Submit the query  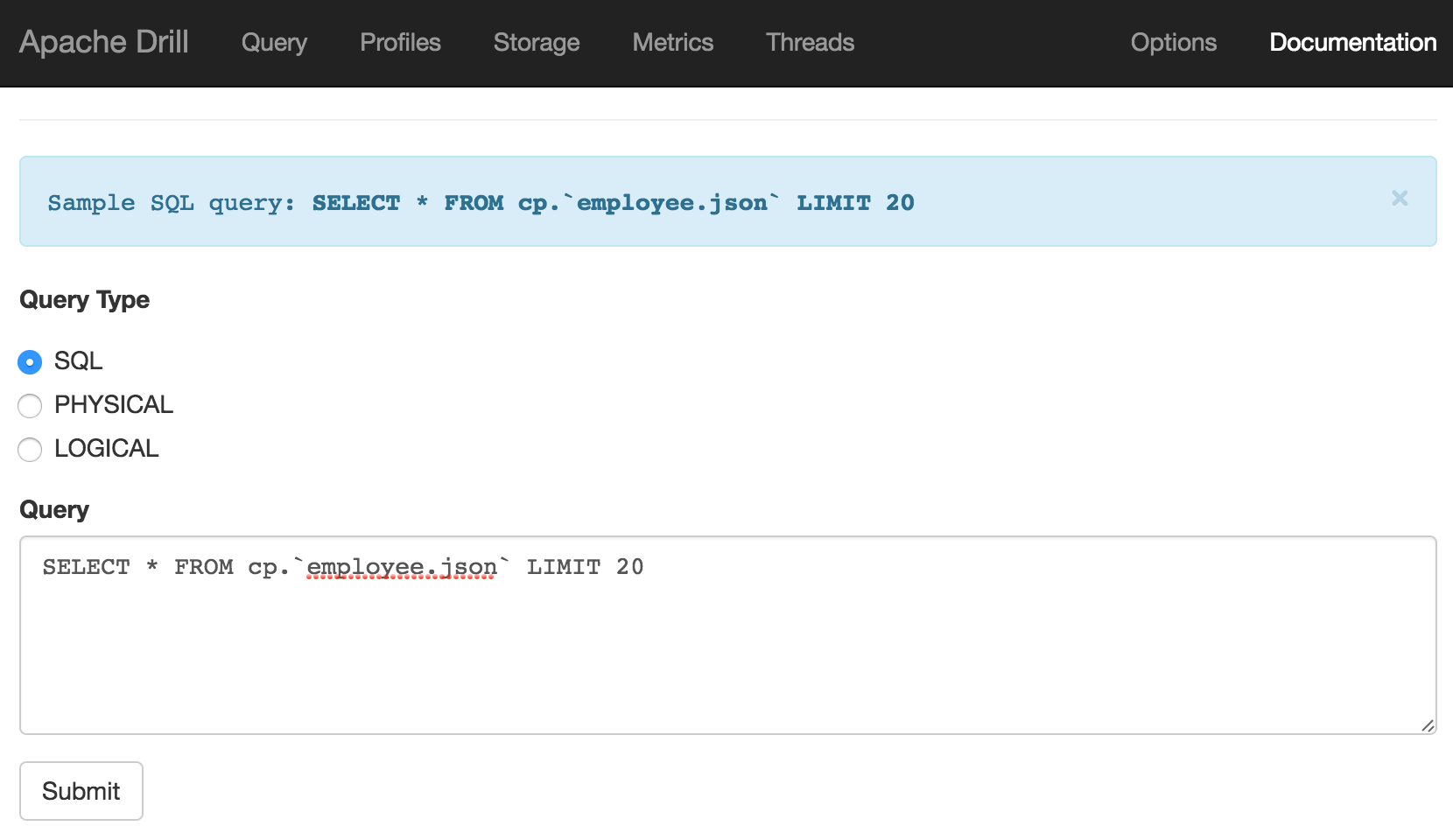click(81, 791)
